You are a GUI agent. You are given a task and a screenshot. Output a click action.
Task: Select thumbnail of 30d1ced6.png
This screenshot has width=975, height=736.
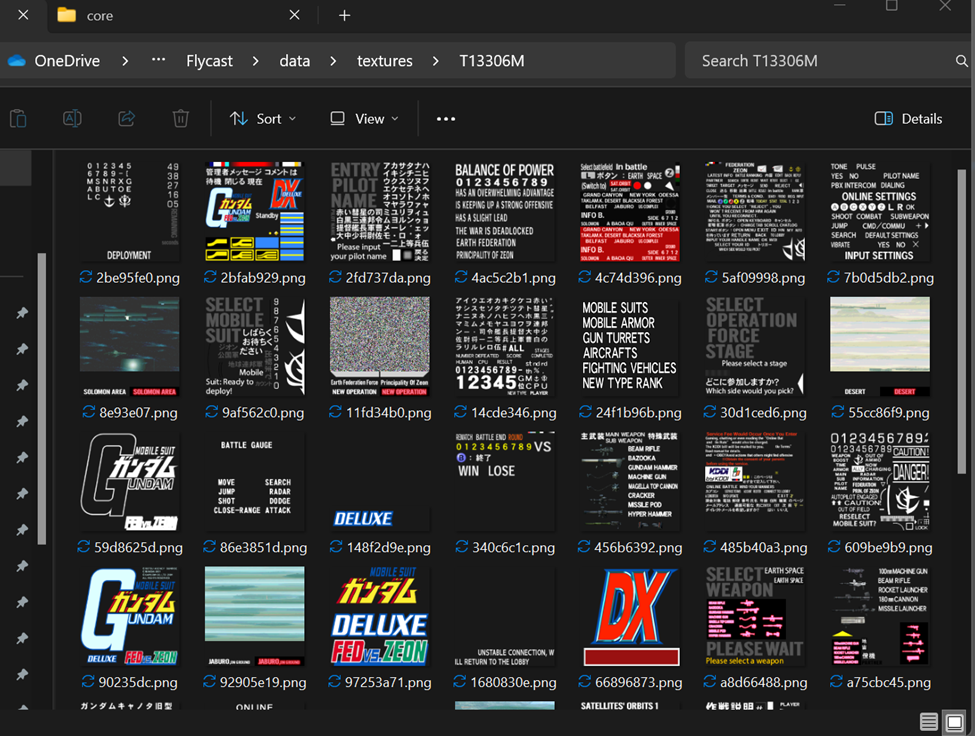tap(755, 346)
